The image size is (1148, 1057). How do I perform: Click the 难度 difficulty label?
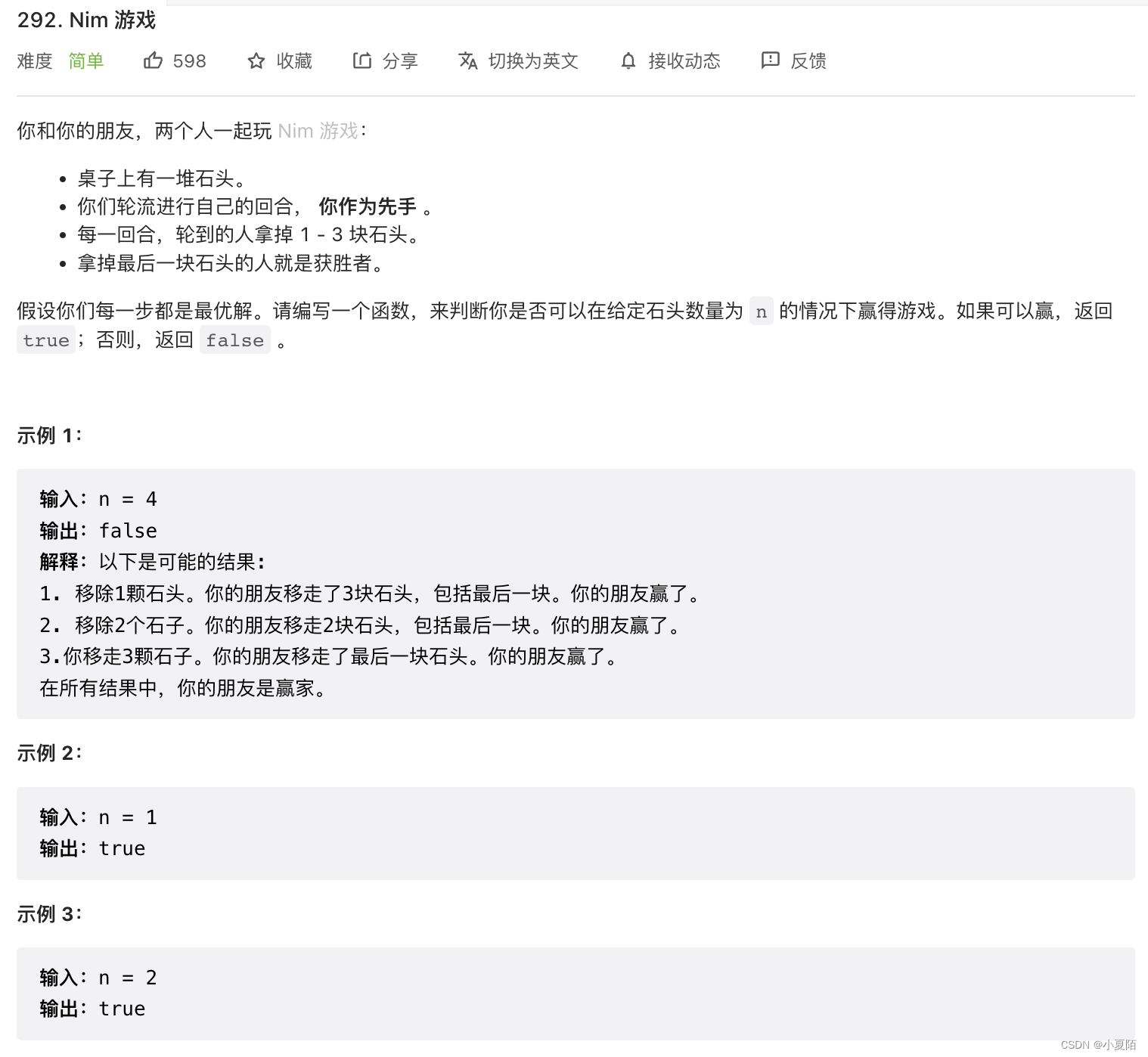(x=35, y=61)
